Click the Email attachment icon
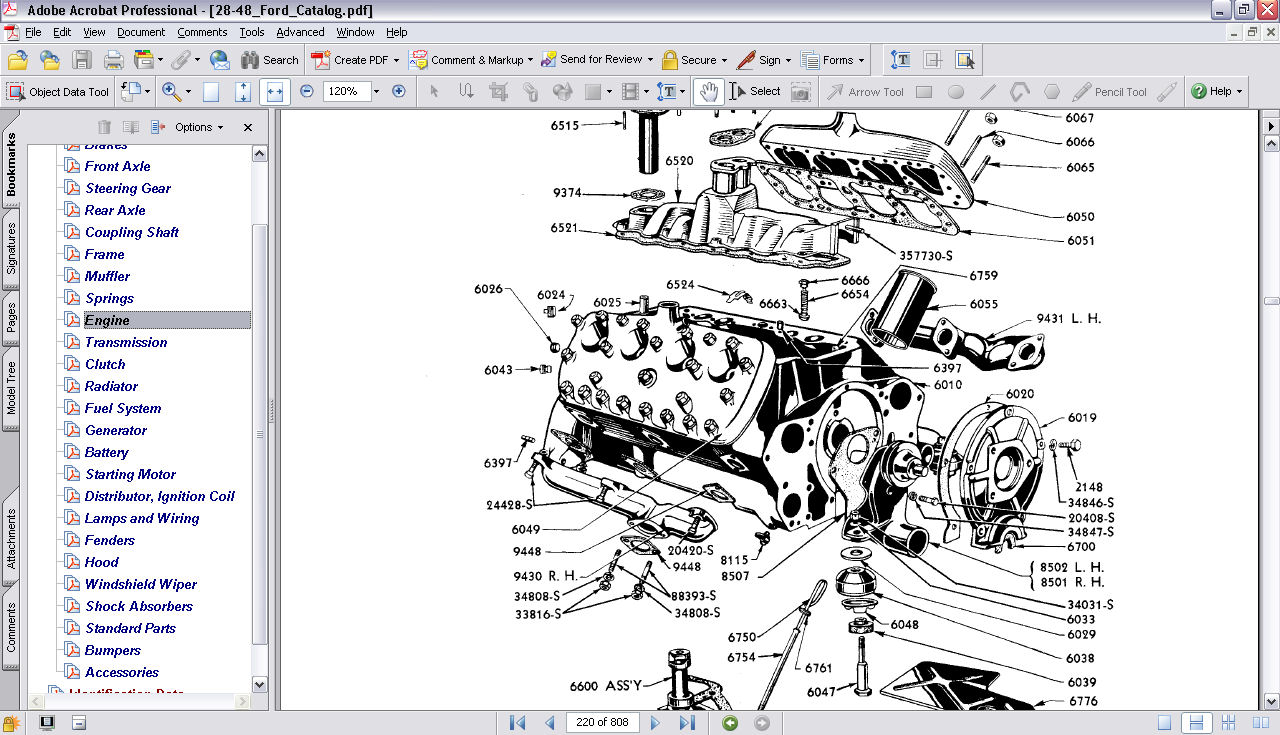 [x=219, y=59]
